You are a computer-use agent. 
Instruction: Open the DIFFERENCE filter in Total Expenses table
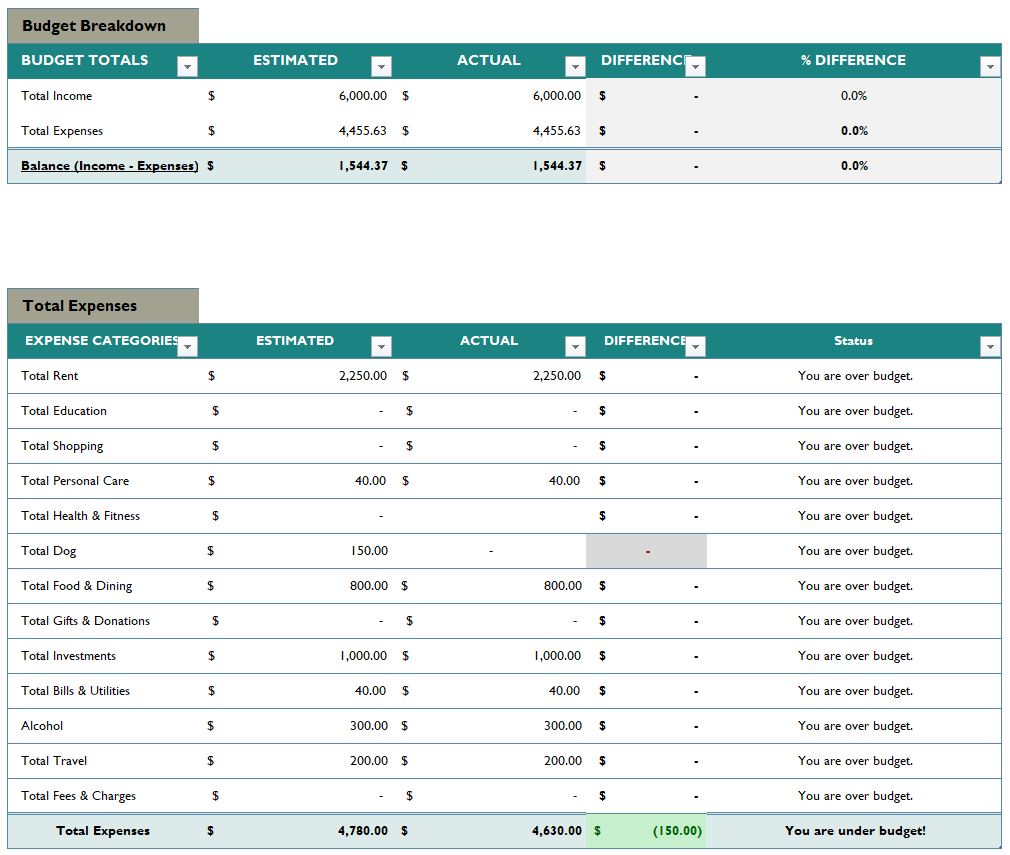pos(696,347)
